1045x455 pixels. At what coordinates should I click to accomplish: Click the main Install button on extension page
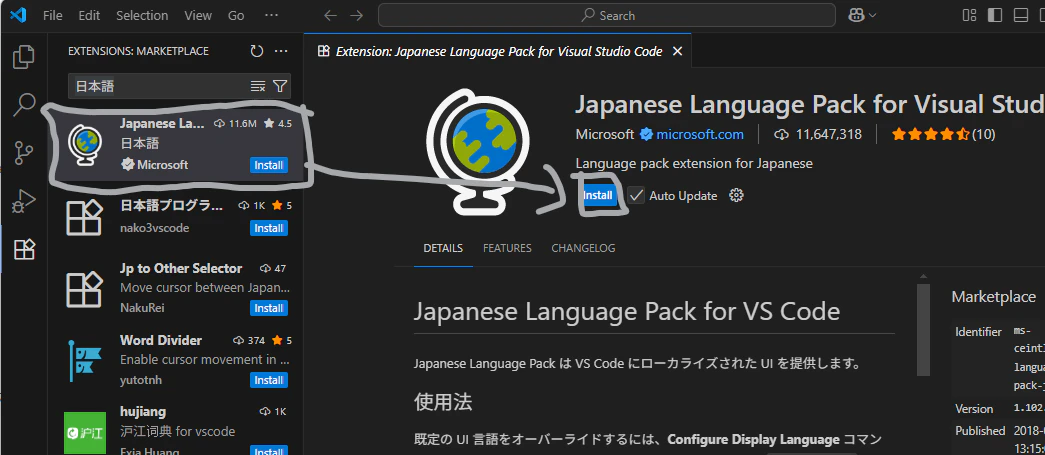click(x=597, y=195)
